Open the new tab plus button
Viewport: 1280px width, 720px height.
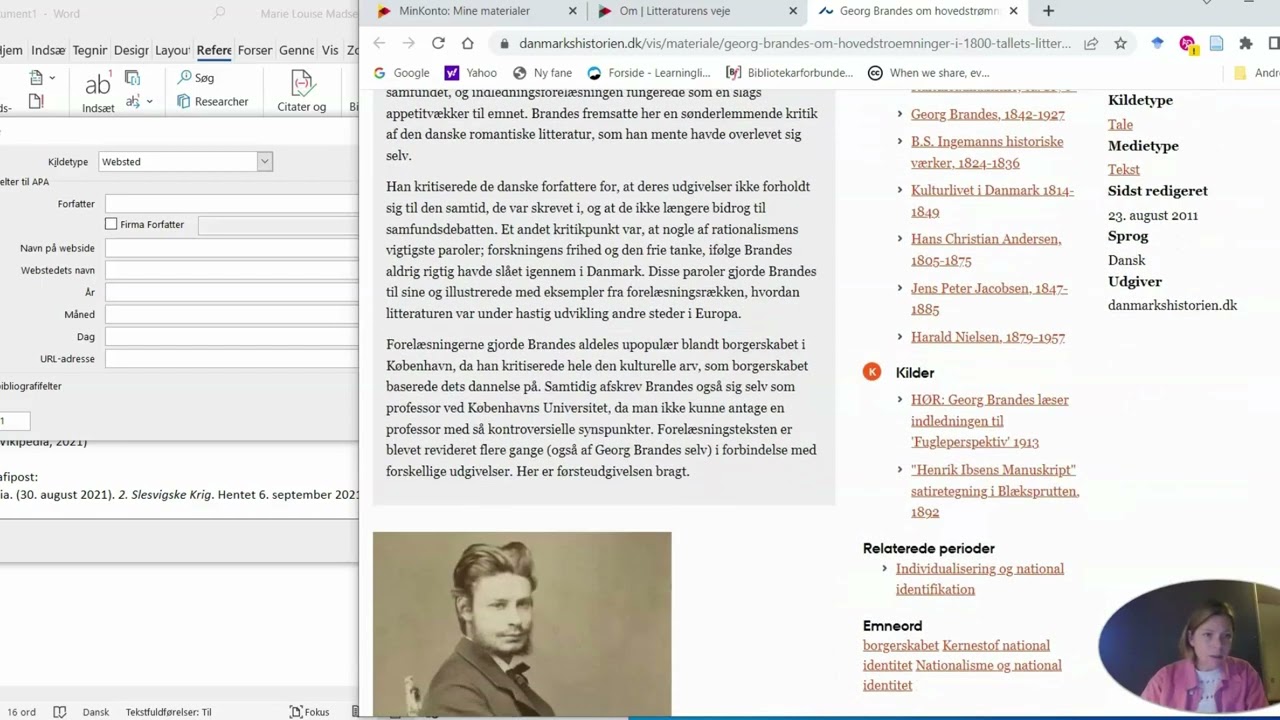[1048, 11]
